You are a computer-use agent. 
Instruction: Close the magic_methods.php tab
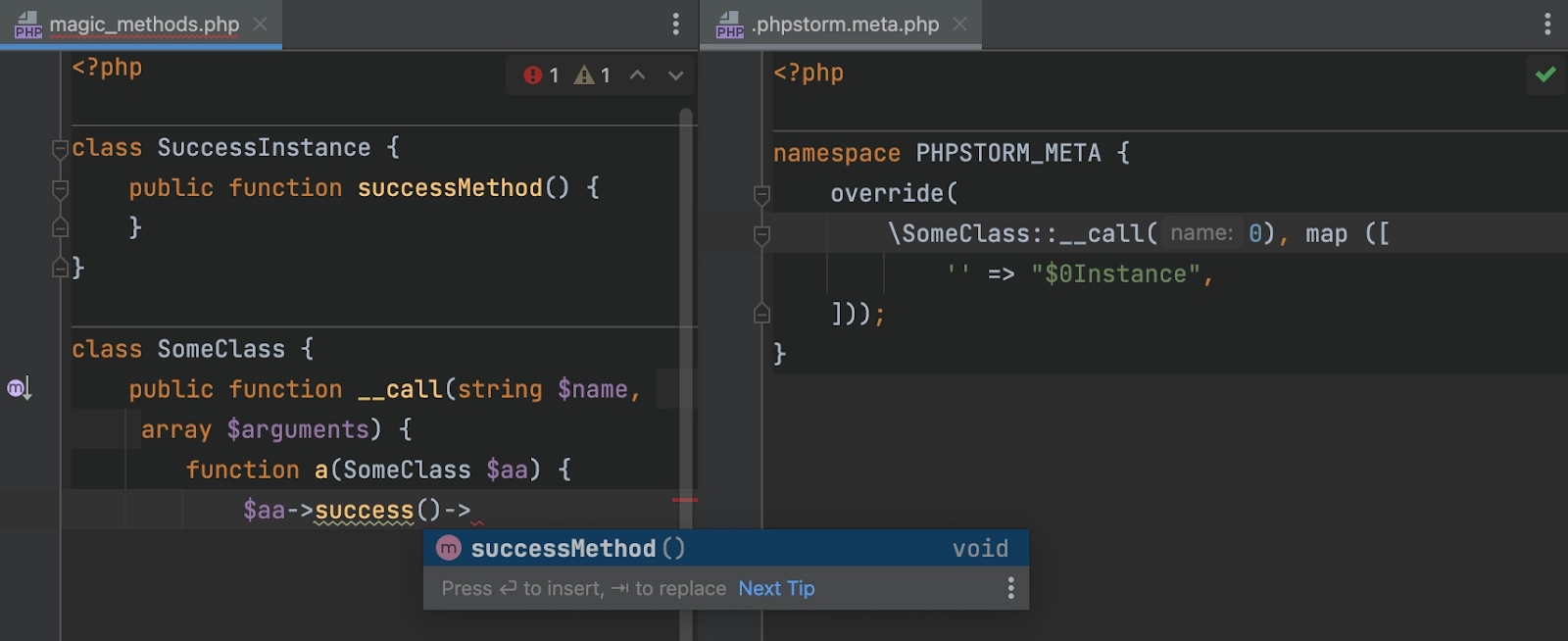[x=260, y=24]
